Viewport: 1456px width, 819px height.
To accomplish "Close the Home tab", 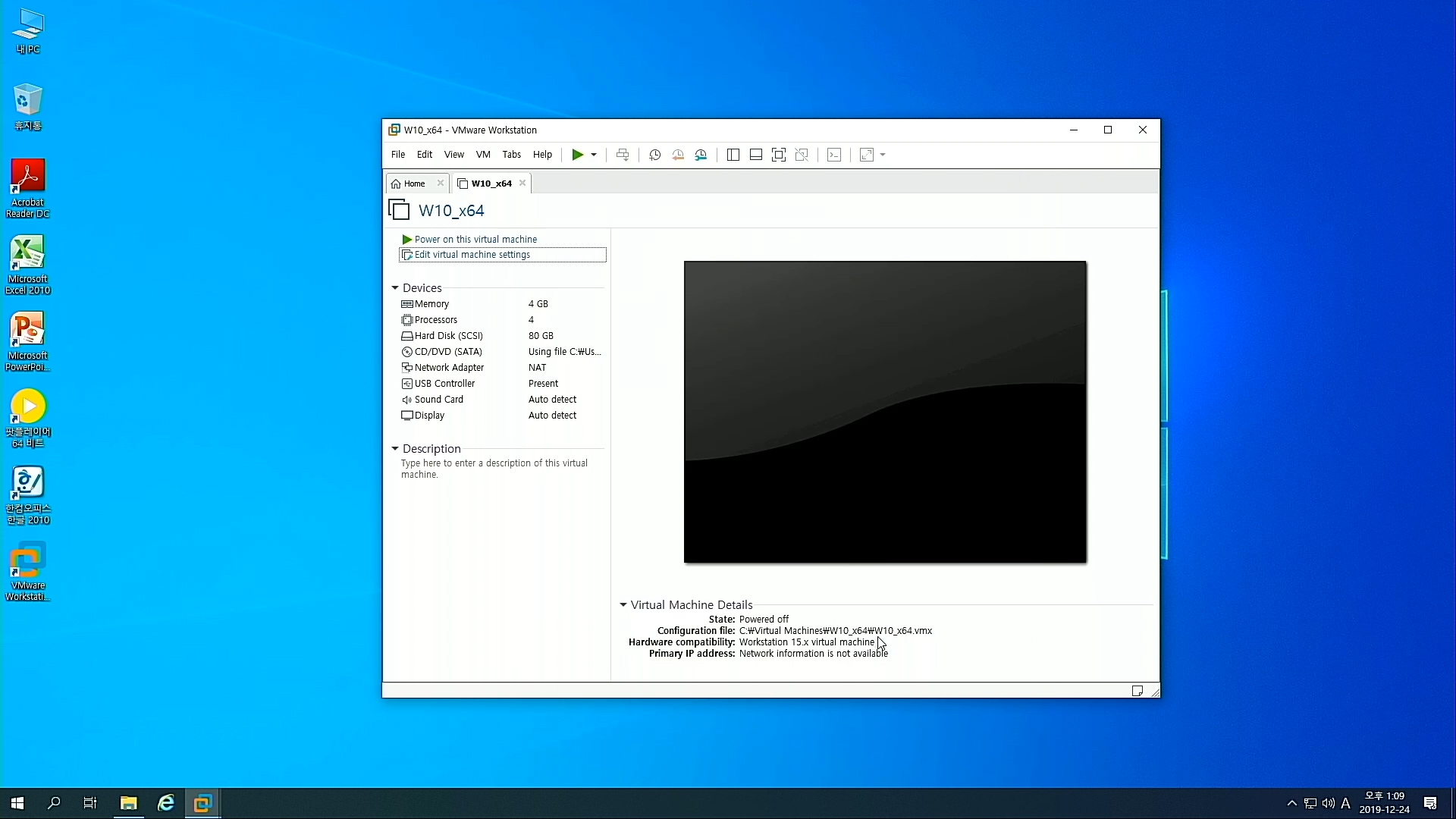I will point(441,184).
